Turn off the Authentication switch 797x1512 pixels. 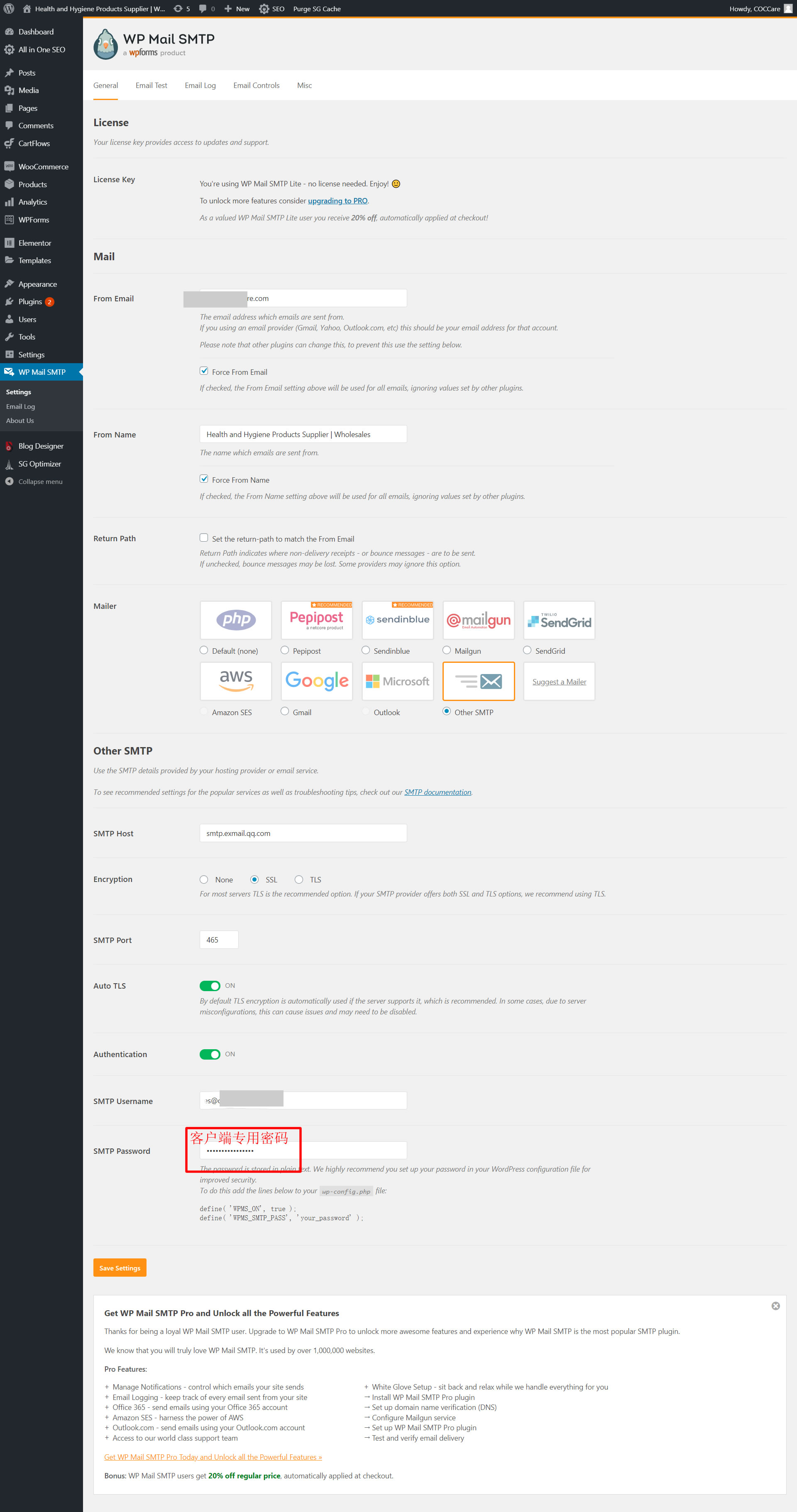coord(210,1054)
